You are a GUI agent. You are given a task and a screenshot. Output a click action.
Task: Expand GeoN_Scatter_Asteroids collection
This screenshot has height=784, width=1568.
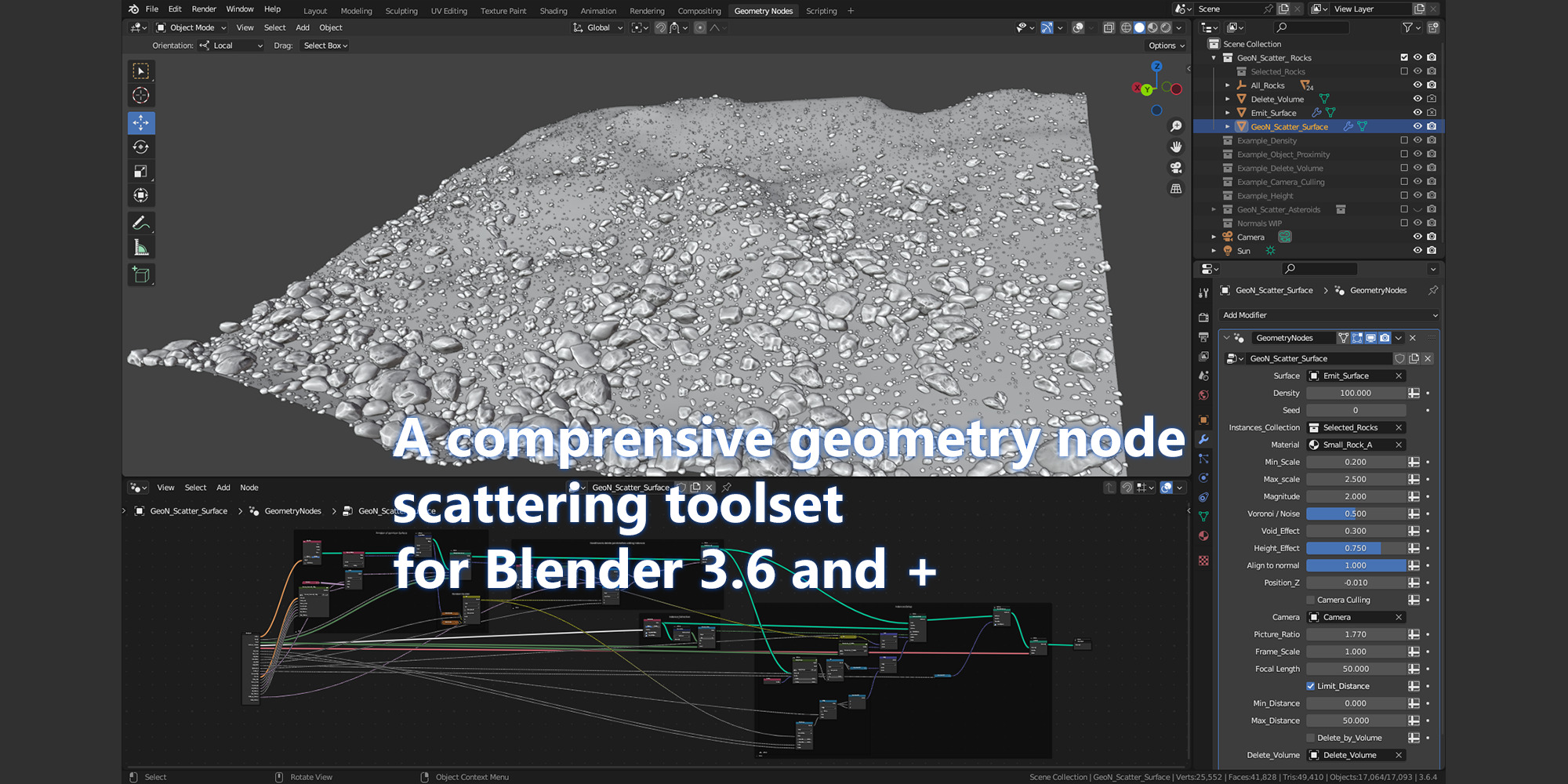click(x=1214, y=209)
